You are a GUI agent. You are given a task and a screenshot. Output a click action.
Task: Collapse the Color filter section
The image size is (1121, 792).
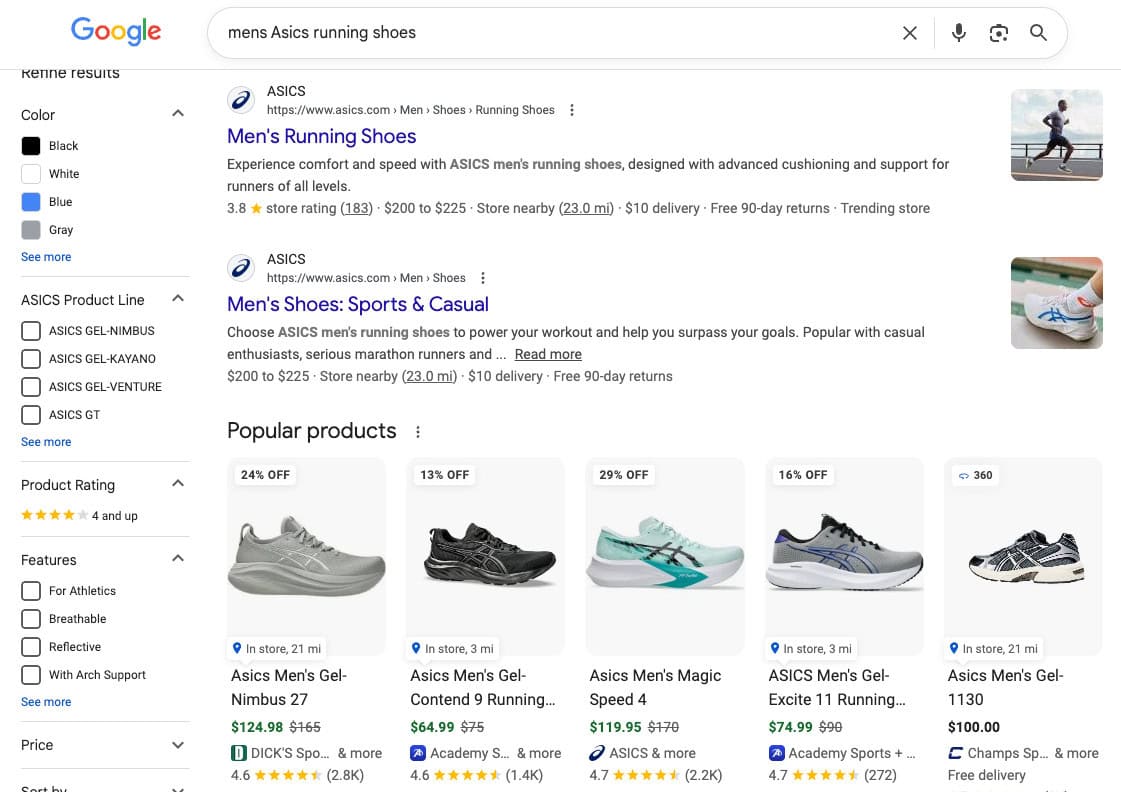pyautogui.click(x=178, y=114)
